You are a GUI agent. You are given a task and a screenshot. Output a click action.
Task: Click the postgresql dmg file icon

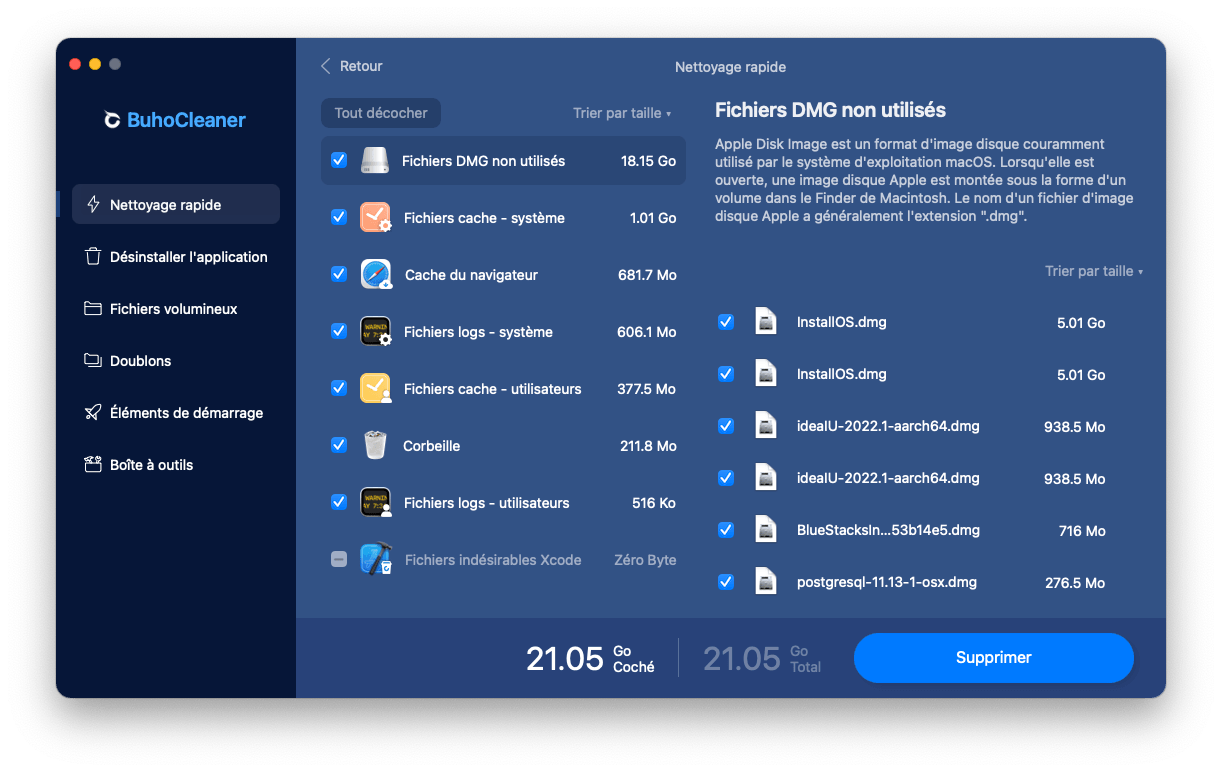[766, 581]
